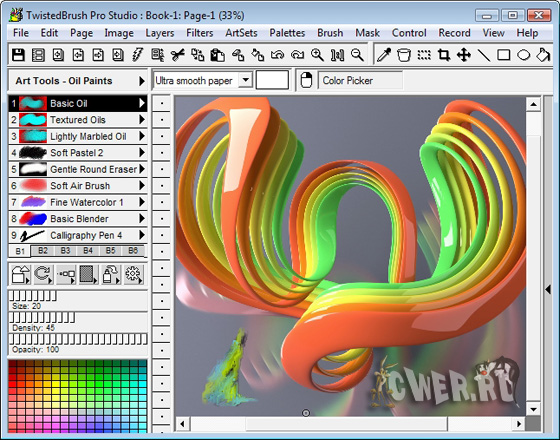Open the Filters menu
The height and width of the screenshot is (440, 560).
200,33
